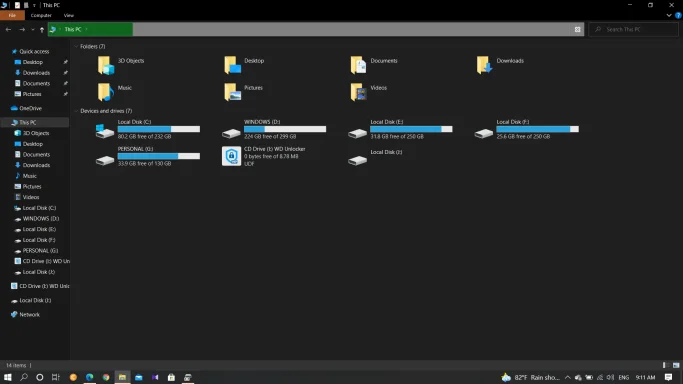The height and width of the screenshot is (384, 683).
Task: Collapse the Devices and drives (7) group
Action: (76, 111)
